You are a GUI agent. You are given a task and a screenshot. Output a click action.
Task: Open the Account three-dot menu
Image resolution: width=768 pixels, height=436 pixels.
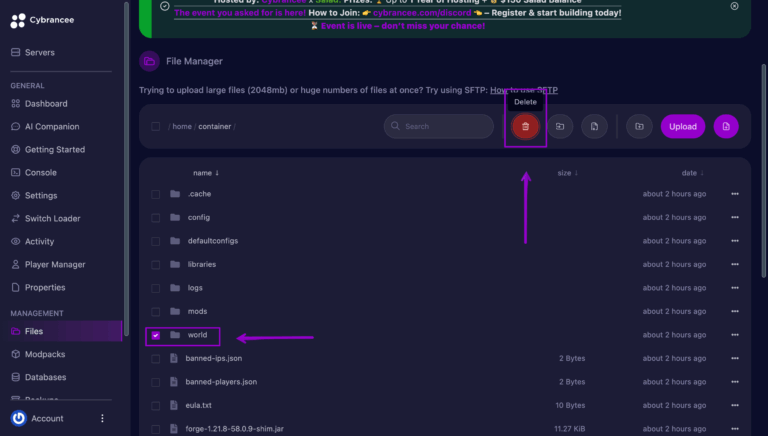pyautogui.click(x=102, y=418)
